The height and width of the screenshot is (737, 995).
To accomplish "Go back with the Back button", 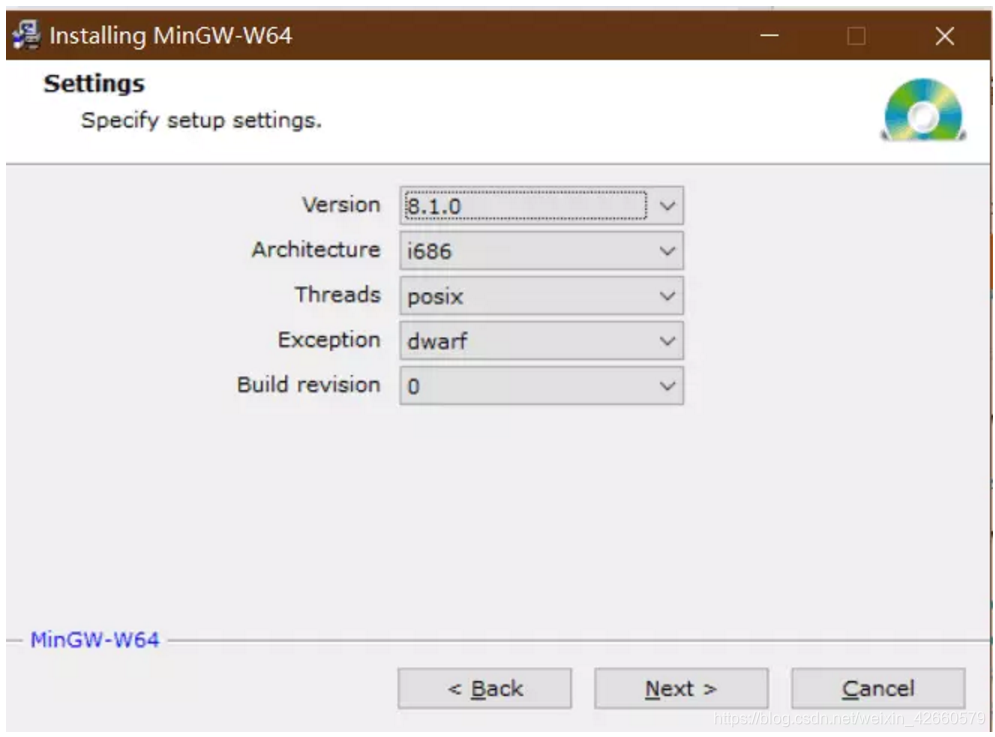I will [x=485, y=688].
